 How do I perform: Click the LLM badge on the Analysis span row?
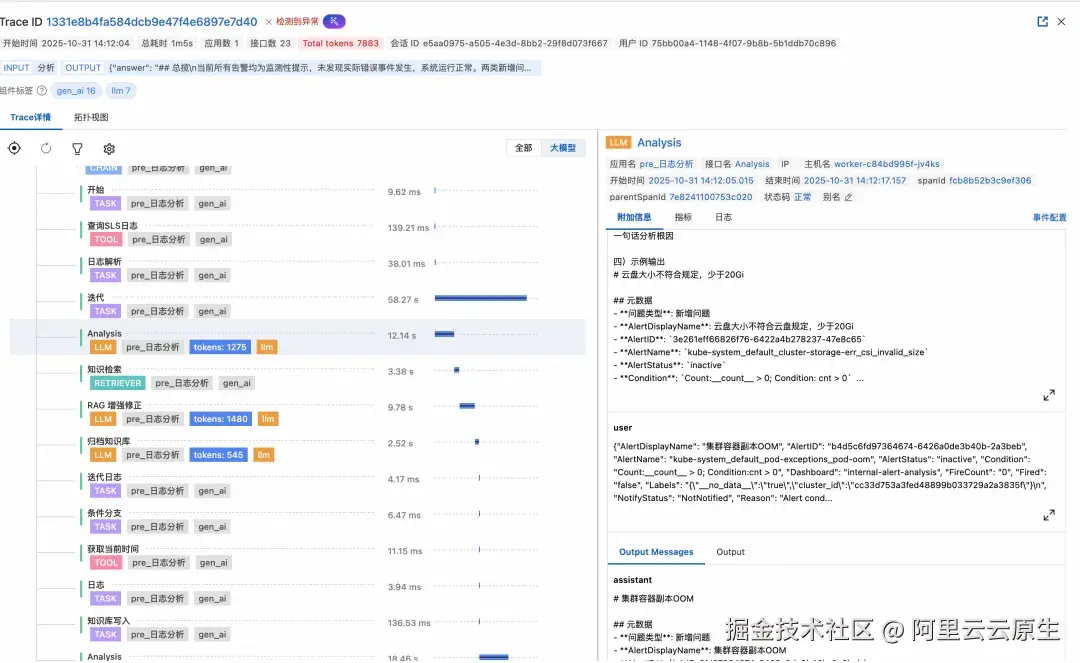click(x=103, y=347)
